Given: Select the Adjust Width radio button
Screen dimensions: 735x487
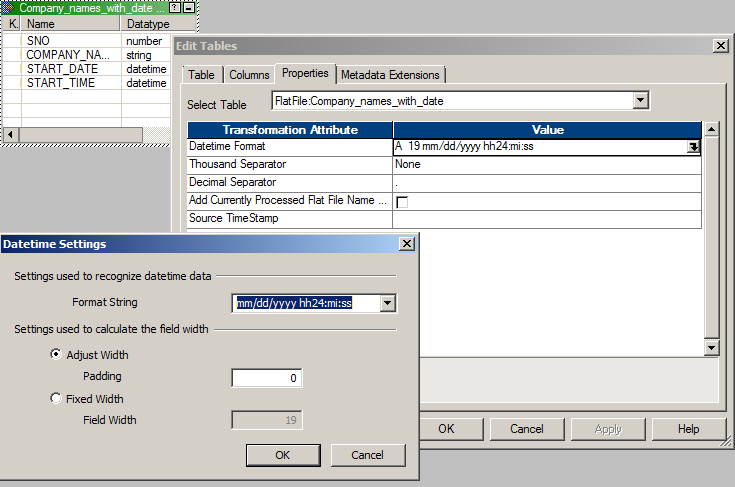Looking at the screenshot, I should tap(56, 355).
